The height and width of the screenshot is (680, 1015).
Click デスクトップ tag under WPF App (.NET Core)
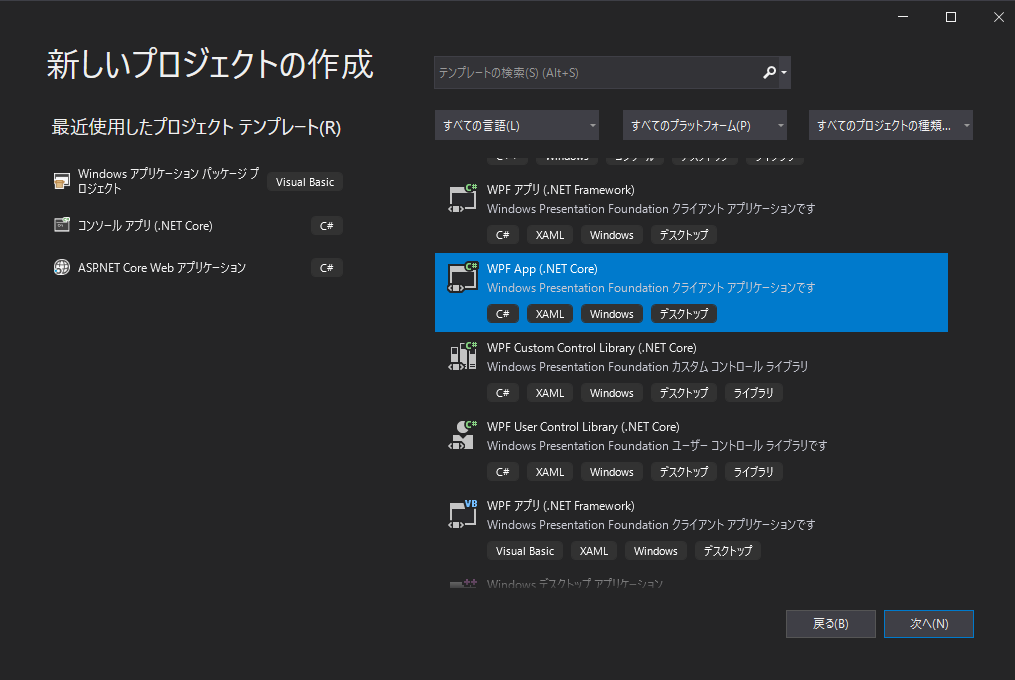point(684,314)
